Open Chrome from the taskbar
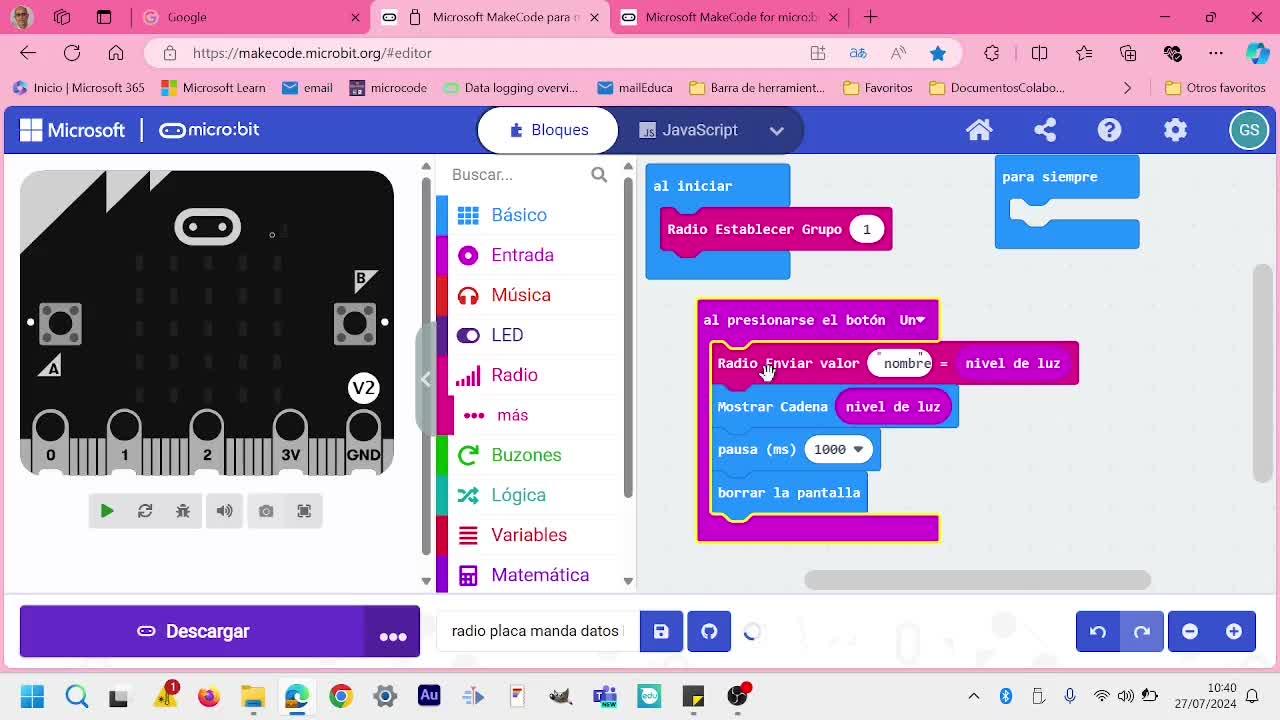 341,696
